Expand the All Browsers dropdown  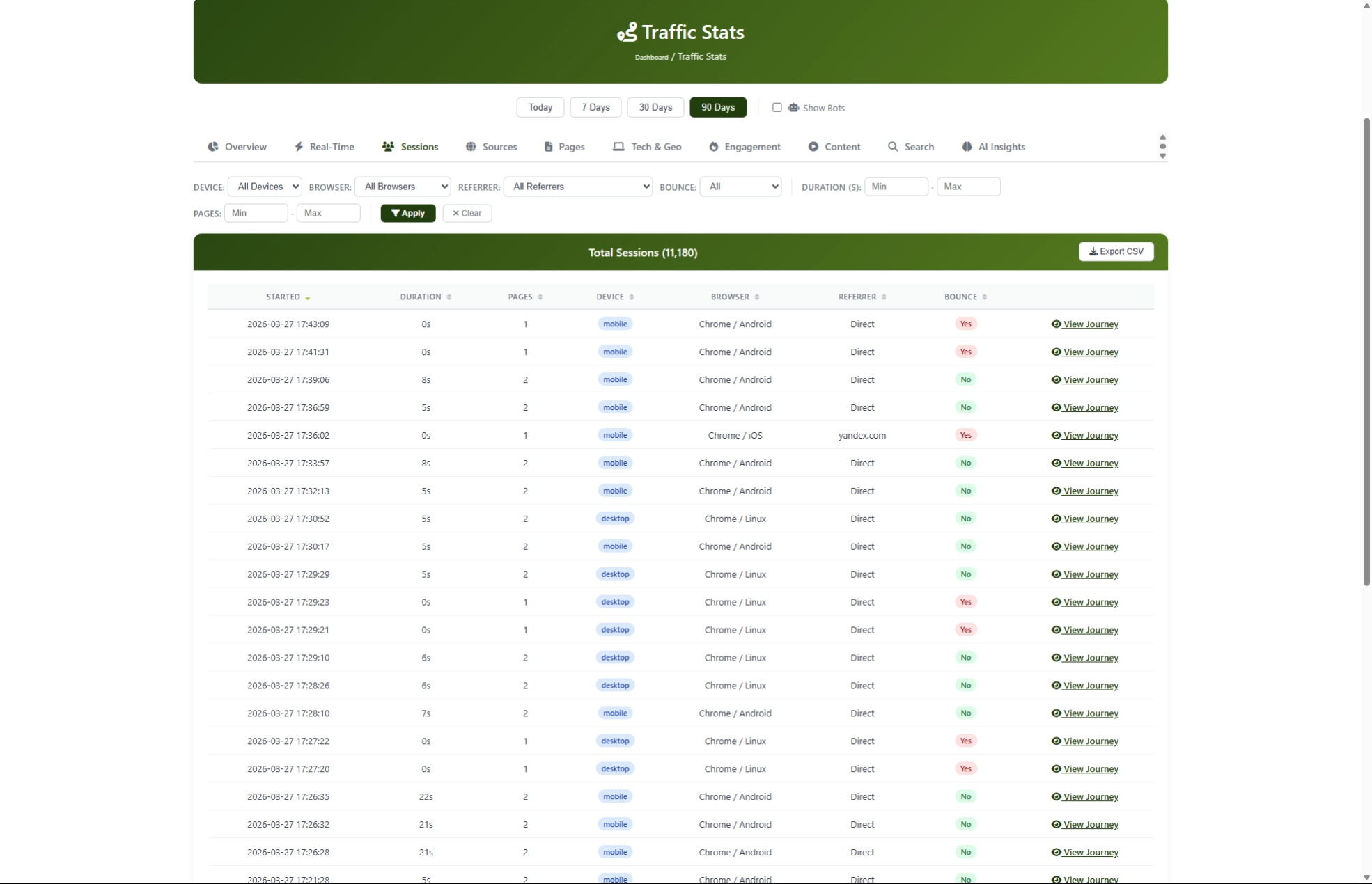(403, 187)
